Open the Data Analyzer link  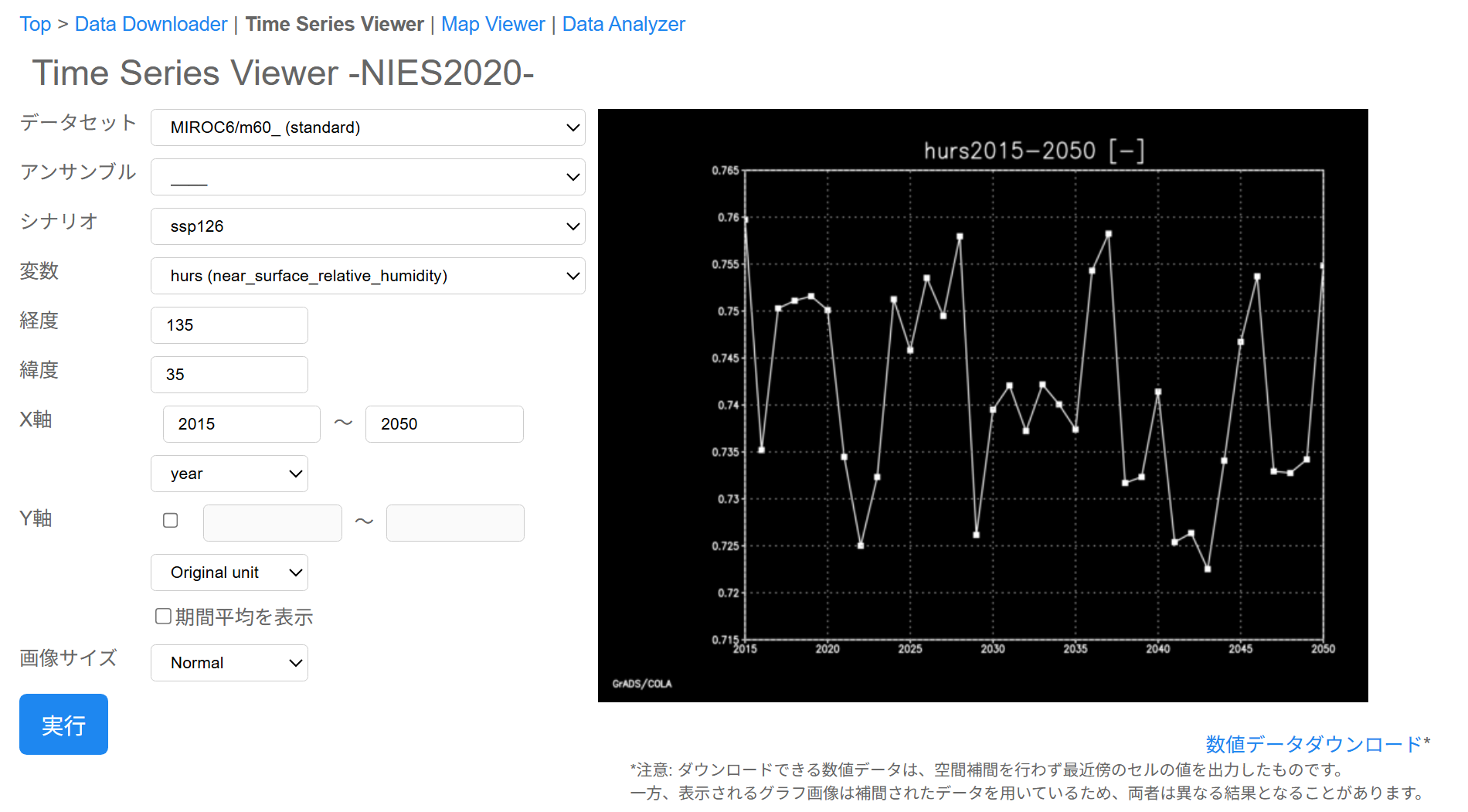click(x=624, y=24)
